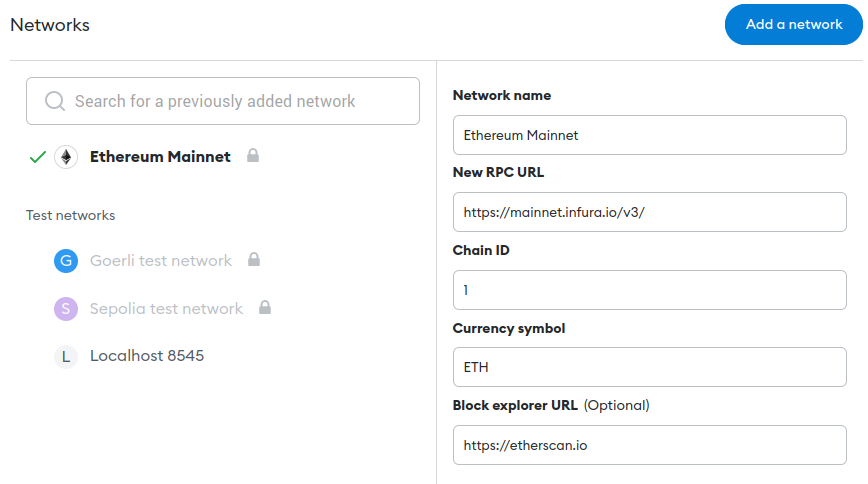The height and width of the screenshot is (484, 868).
Task: Select Sepolia test network entry
Action: [166, 308]
